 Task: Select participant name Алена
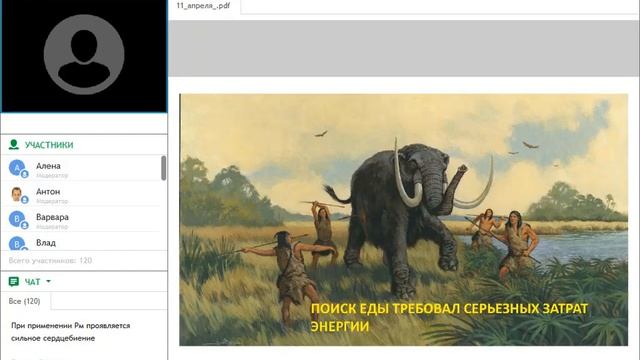(x=48, y=166)
